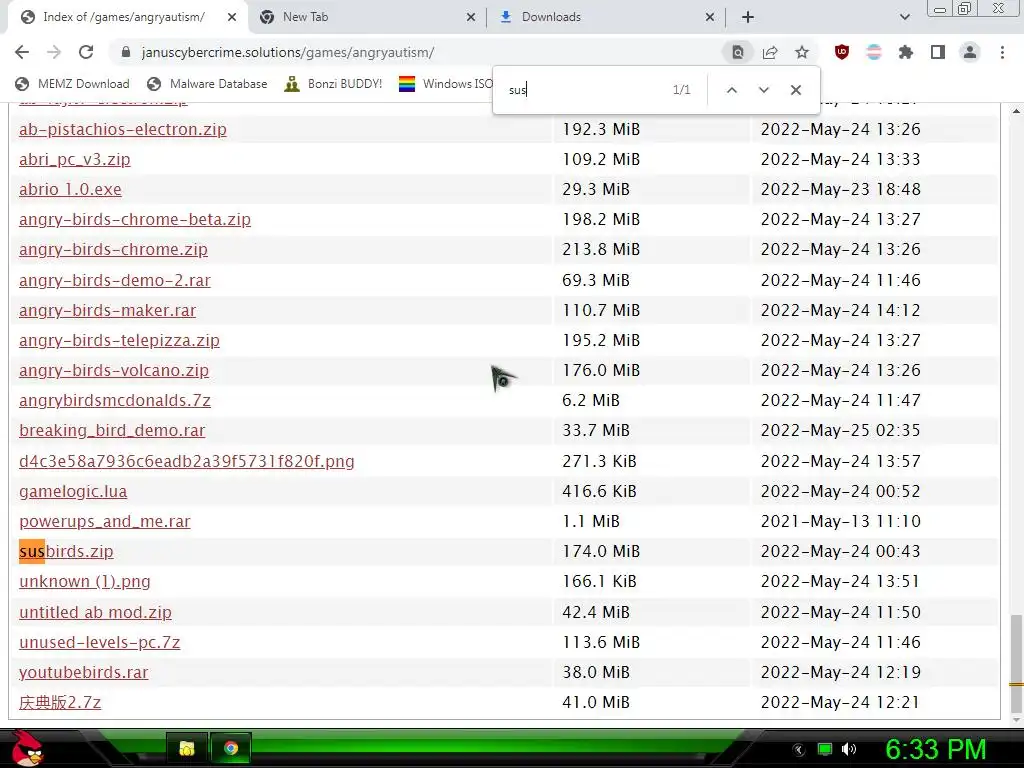Go back to previous page

click(22, 52)
